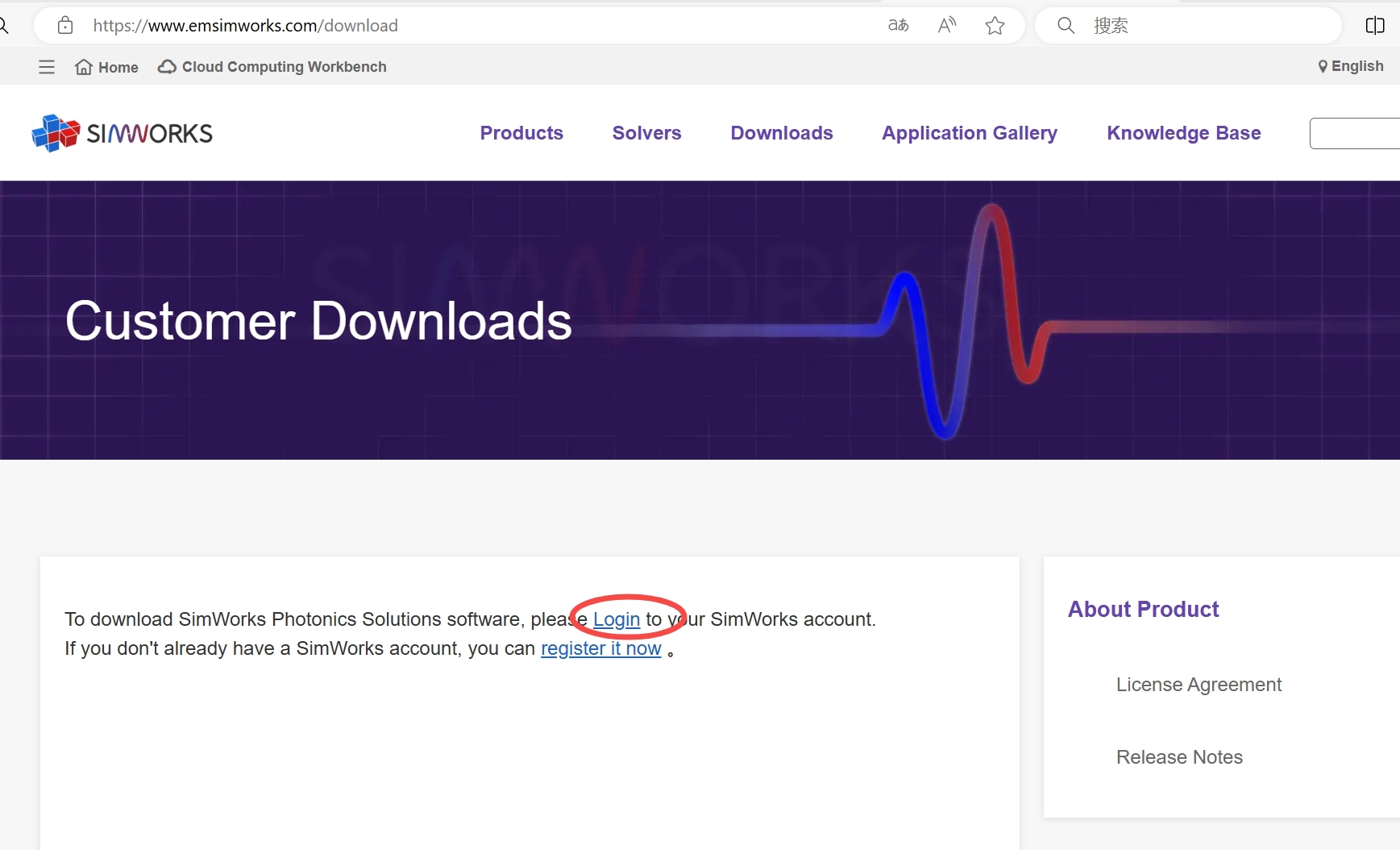Open the Knowledge Base menu
Image resolution: width=1400 pixels, height=850 pixels.
1184,133
